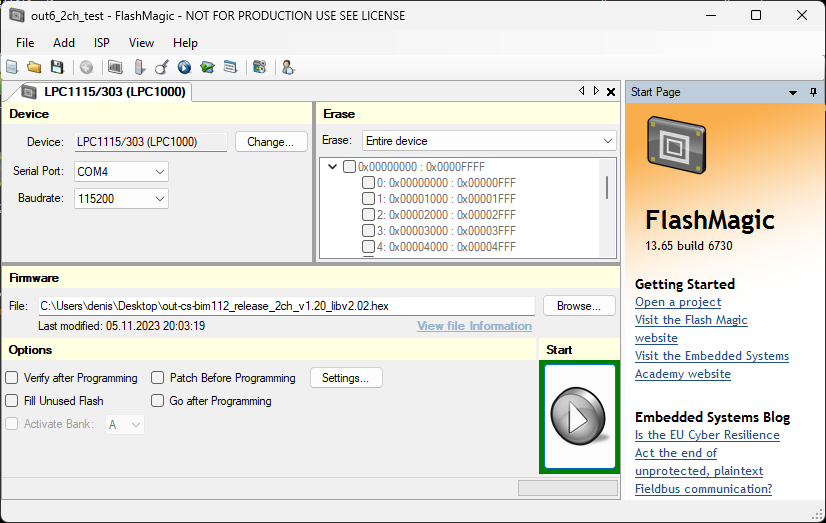Viewport: 826px width, 523px height.
Task: Follow the View file Information link
Action: click(x=474, y=326)
